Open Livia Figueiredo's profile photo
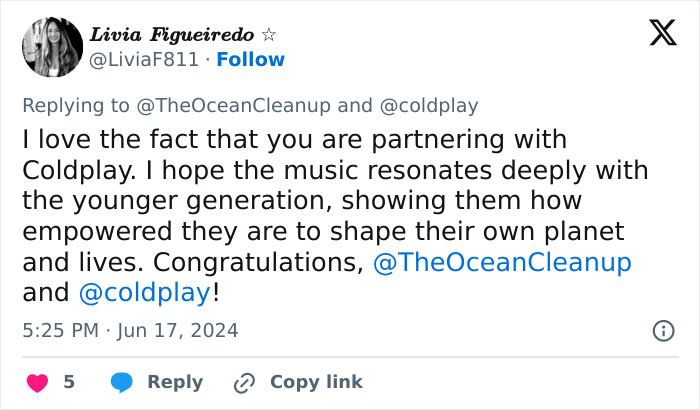Viewport: 700px width, 410px height. [x=51, y=47]
